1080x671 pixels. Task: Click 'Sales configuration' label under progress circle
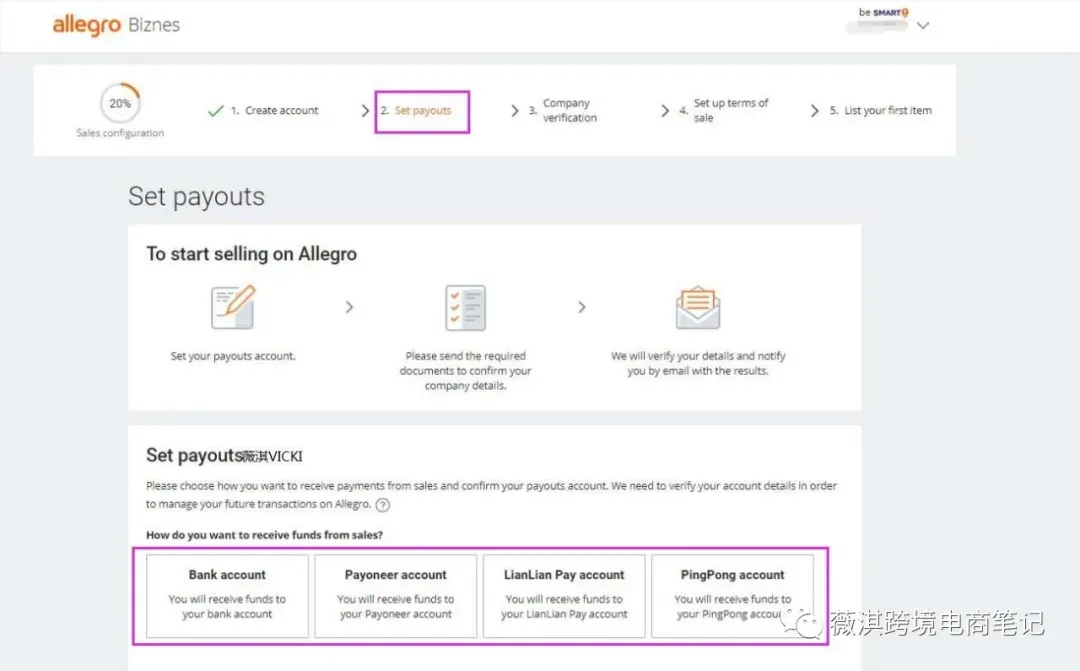(120, 133)
